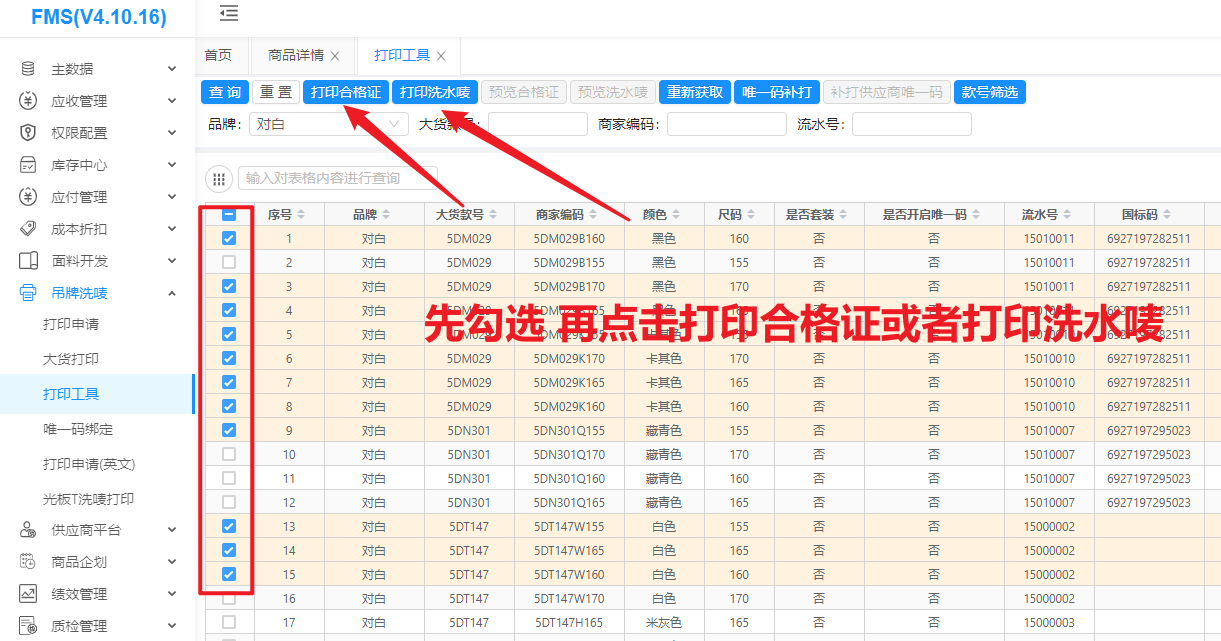
Task: Collapse the sidebar with the menu fold icon
Action: (229, 14)
